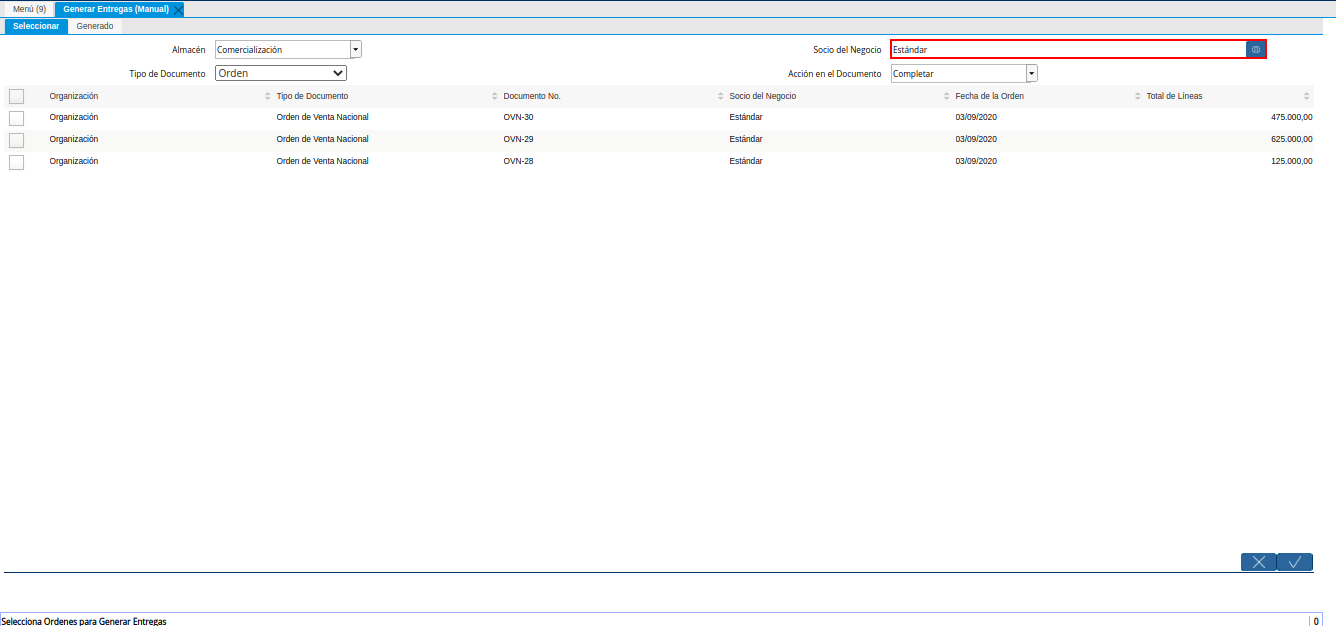Sort by Socio del Negocio column arrows
The height and width of the screenshot is (626, 1336).
coord(946,96)
